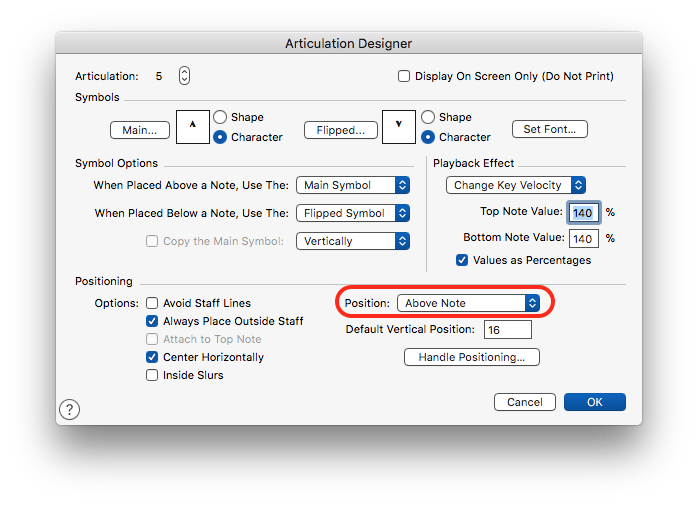Click the help question mark icon
Image resolution: width=698 pixels, height=505 pixels.
pyautogui.click(x=70, y=409)
